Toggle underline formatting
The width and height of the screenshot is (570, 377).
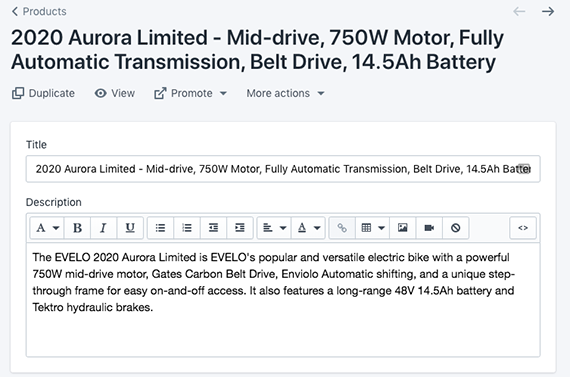point(130,228)
